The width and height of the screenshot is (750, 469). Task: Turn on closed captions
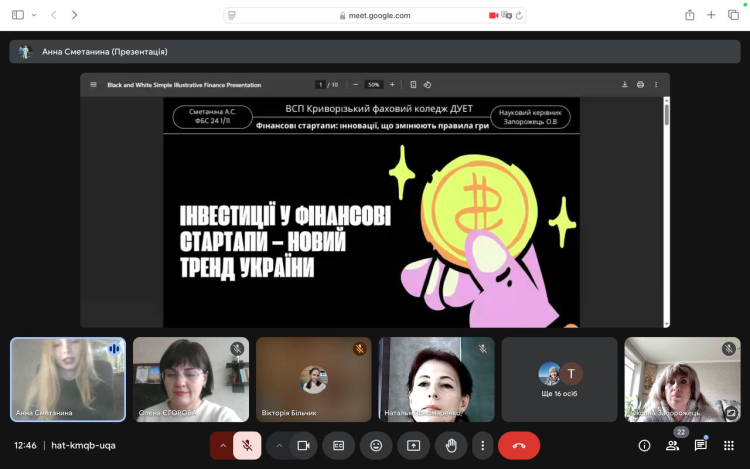339,445
